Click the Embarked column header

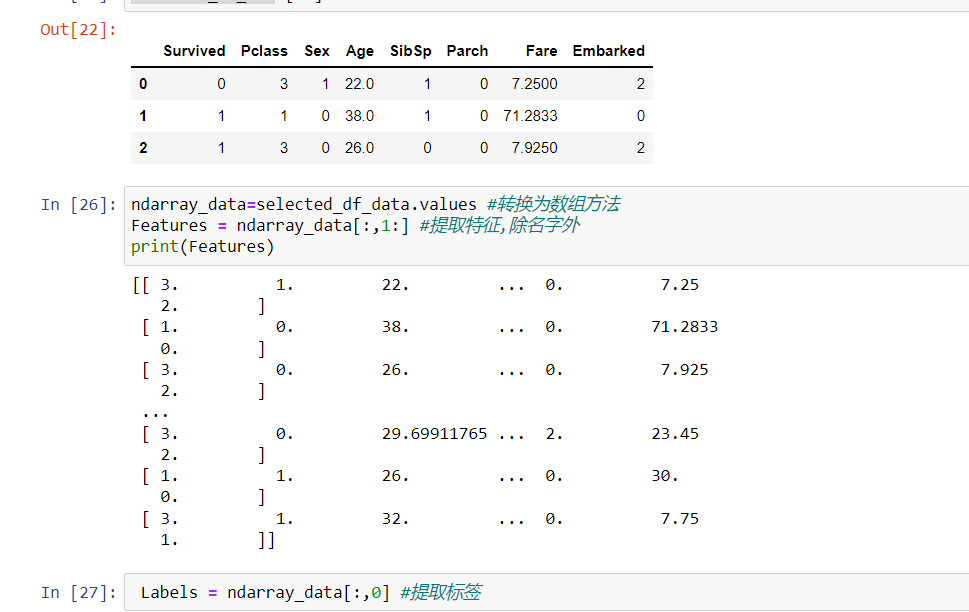(x=608, y=51)
